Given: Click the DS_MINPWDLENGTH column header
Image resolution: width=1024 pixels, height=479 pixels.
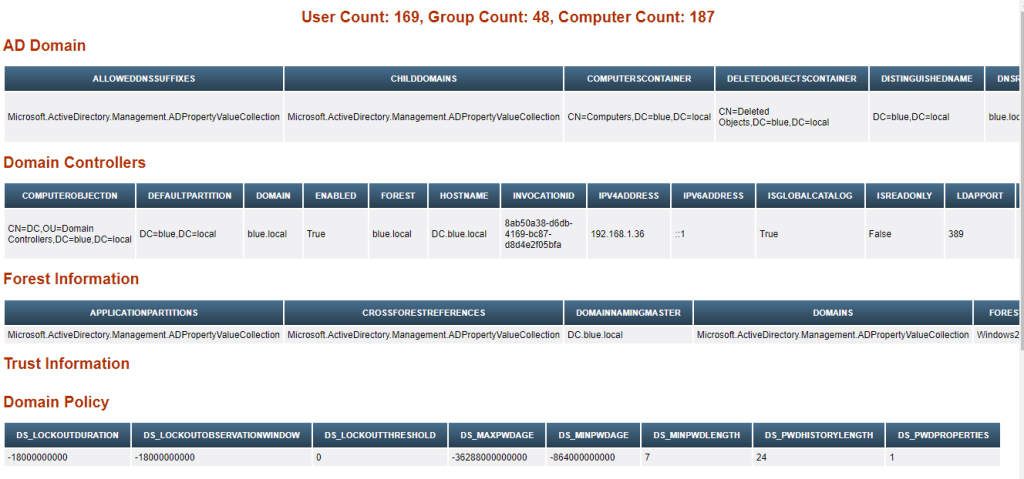Looking at the screenshot, I should pyautogui.click(x=696, y=435).
